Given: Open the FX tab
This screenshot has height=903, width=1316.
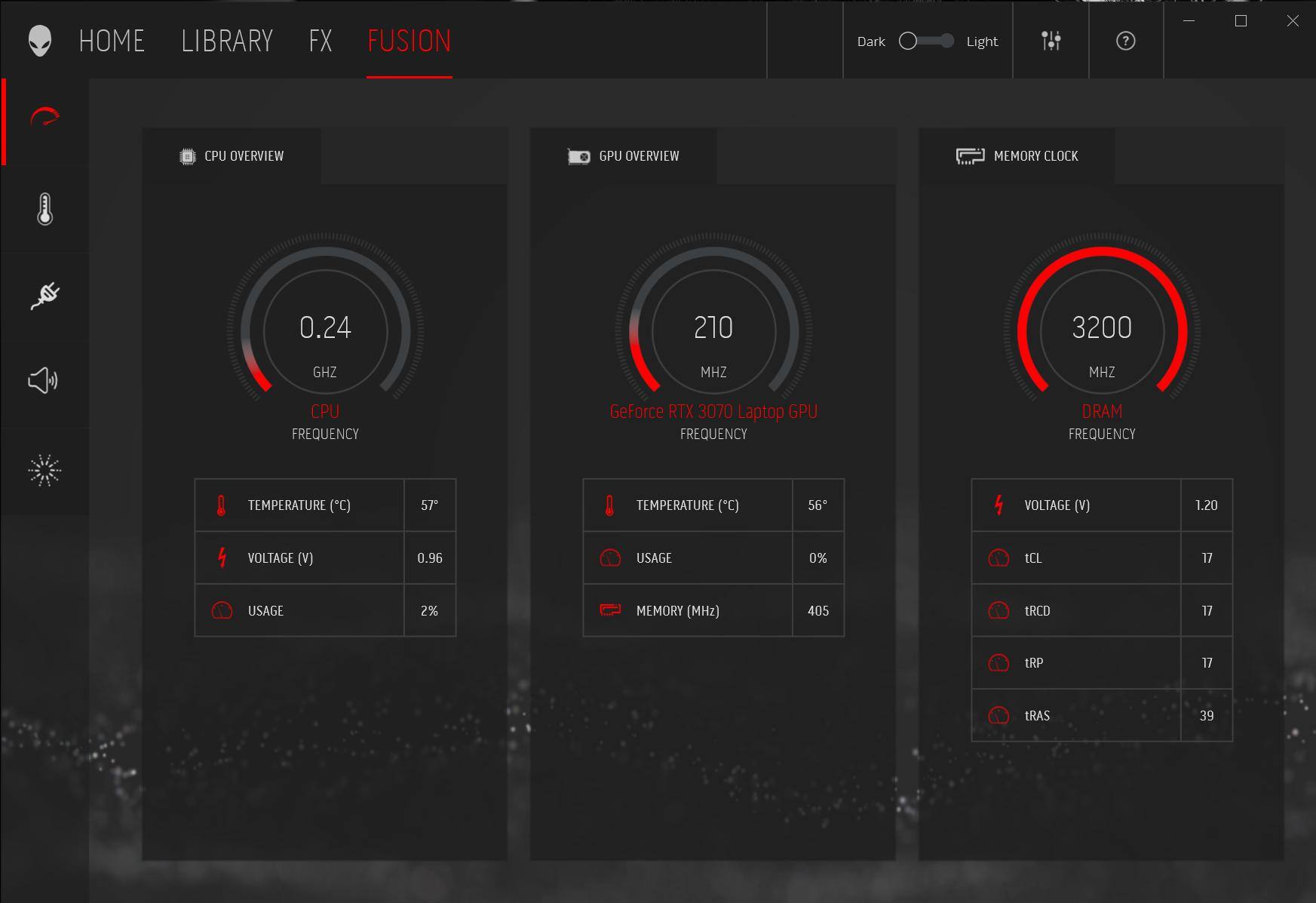Looking at the screenshot, I should tap(321, 41).
